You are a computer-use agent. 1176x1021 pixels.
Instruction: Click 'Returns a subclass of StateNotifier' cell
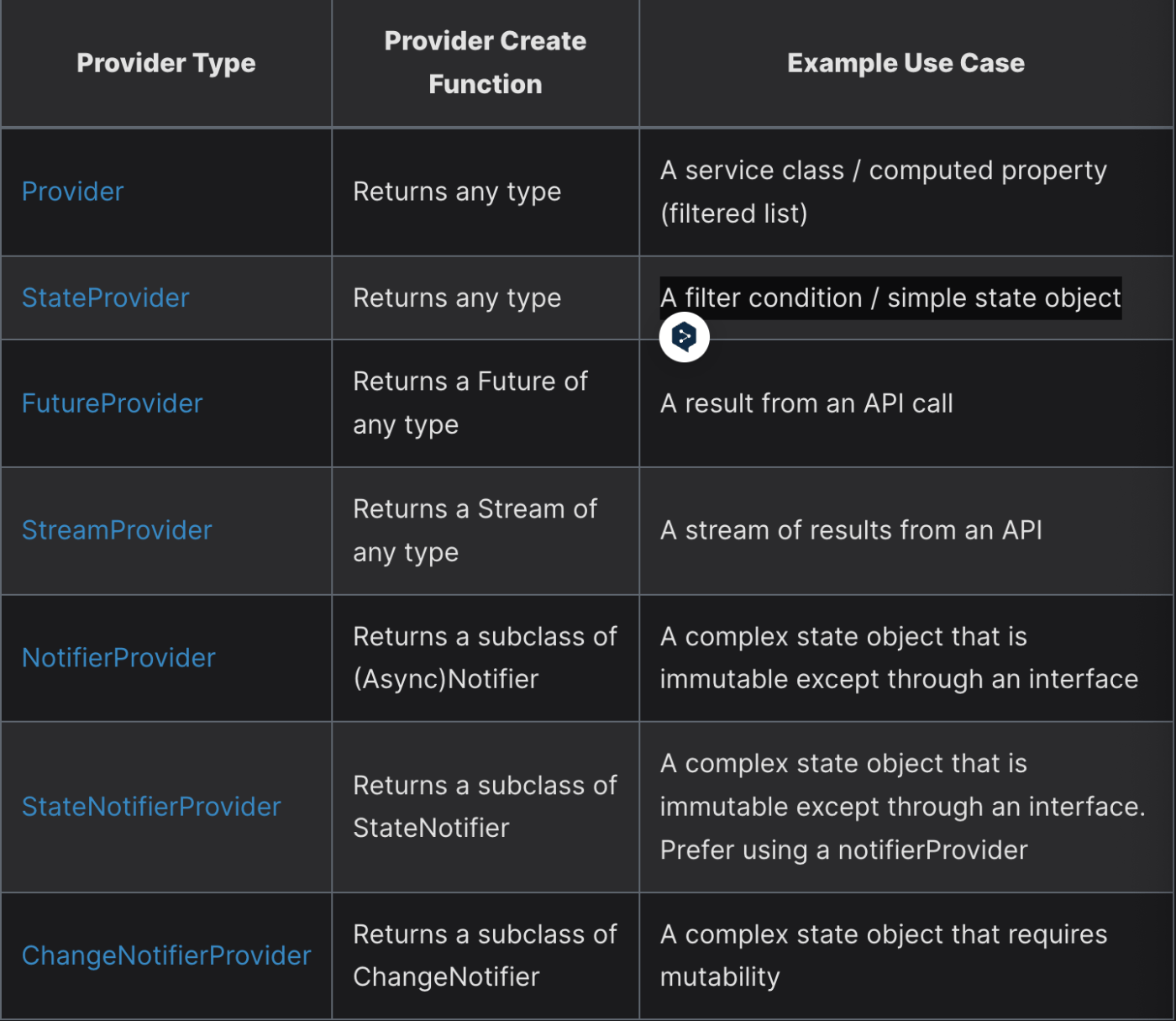click(486, 807)
